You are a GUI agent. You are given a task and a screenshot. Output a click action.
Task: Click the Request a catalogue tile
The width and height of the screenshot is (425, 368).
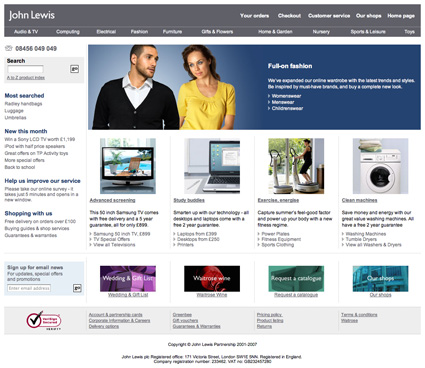(296, 279)
